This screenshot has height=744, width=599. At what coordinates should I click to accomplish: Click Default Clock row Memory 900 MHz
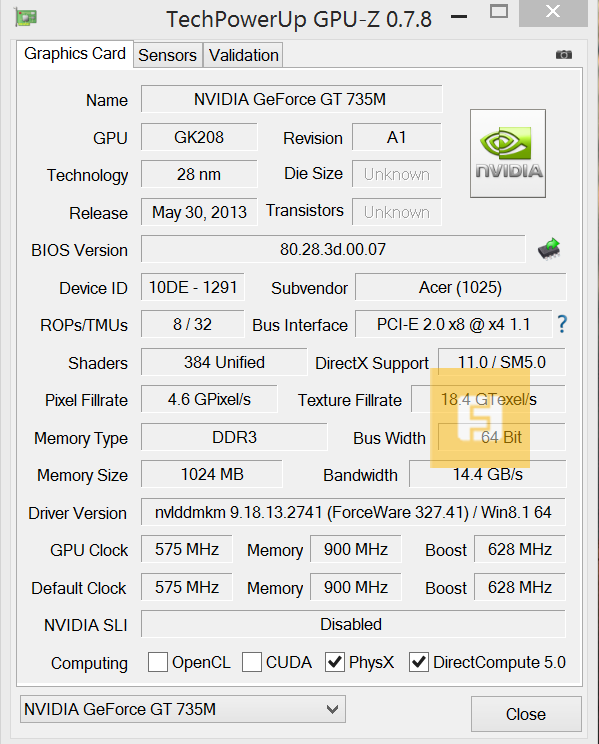(x=356, y=587)
